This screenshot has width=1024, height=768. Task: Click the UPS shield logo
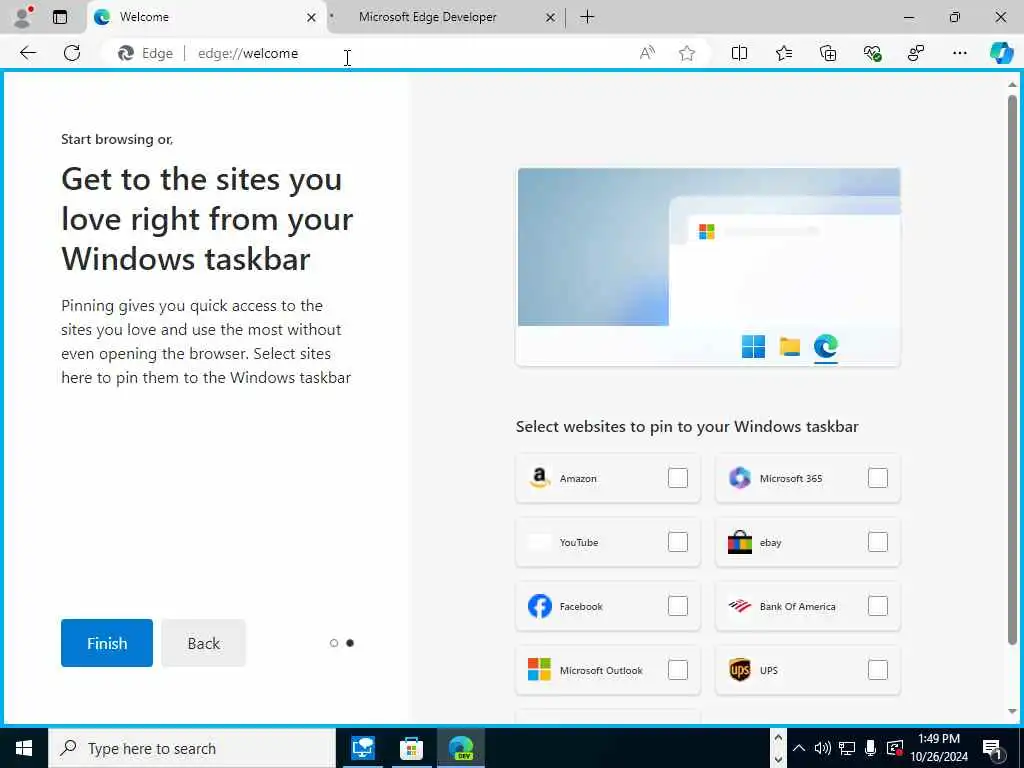coord(739,670)
